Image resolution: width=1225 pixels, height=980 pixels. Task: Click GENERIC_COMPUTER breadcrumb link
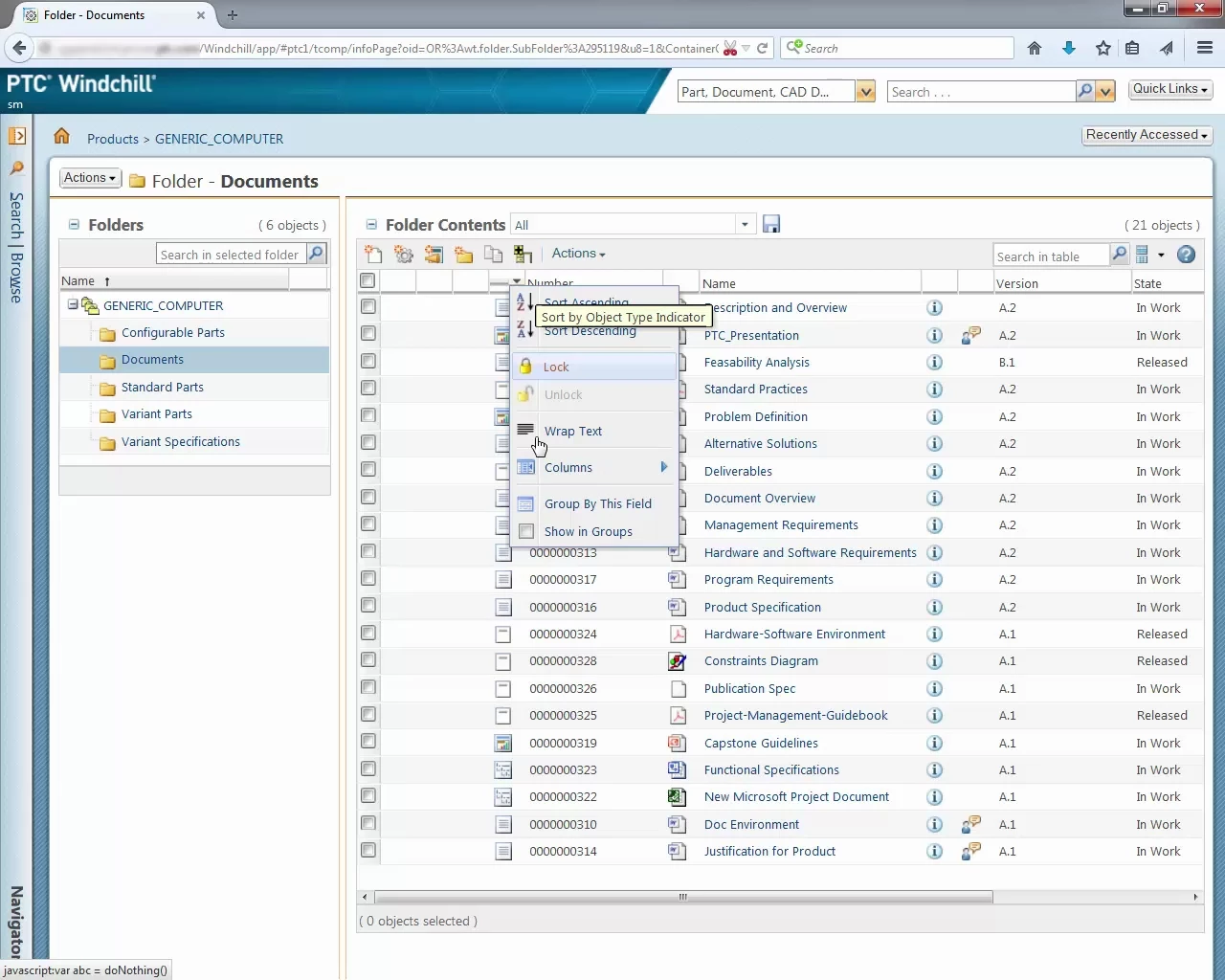pyautogui.click(x=219, y=139)
